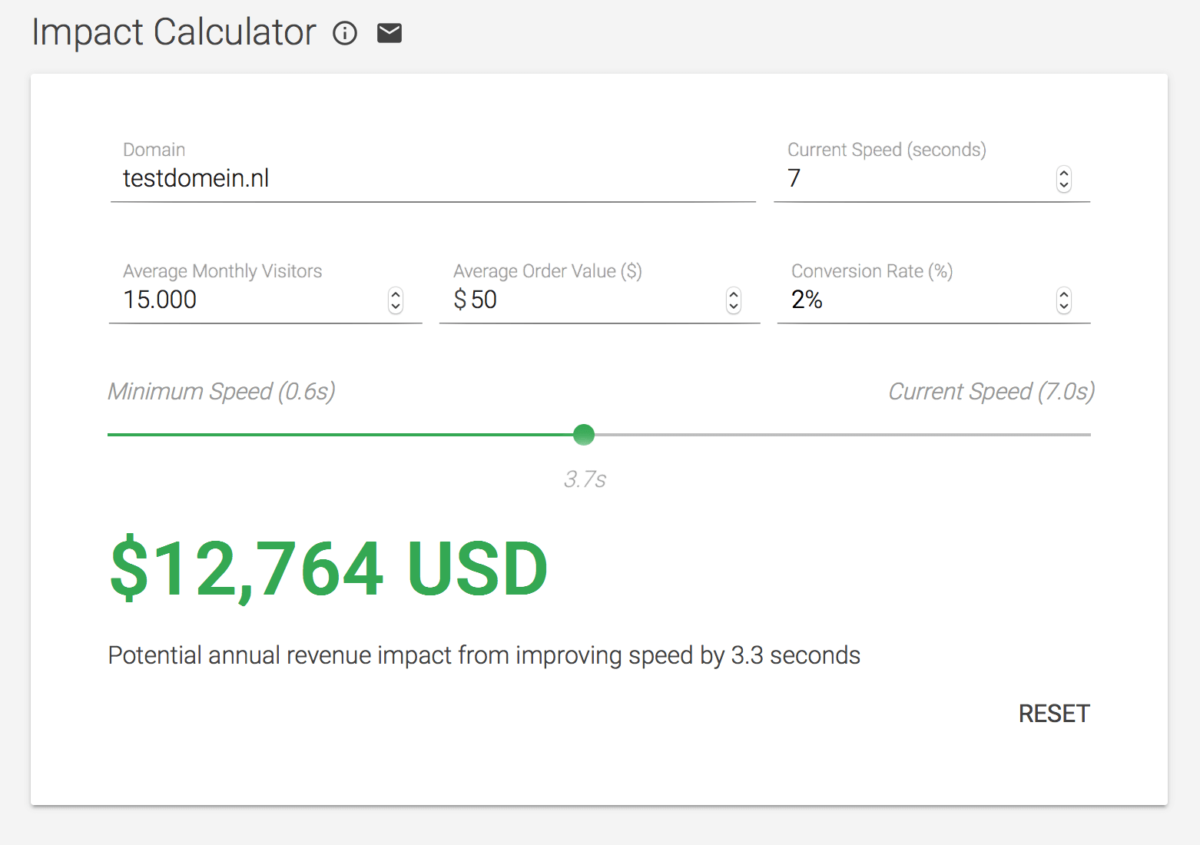
Task: Click the $12,764 USD revenue figure
Action: (329, 568)
